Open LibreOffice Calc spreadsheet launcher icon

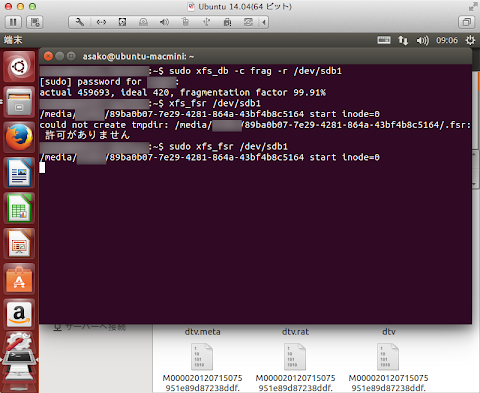pos(19,208)
